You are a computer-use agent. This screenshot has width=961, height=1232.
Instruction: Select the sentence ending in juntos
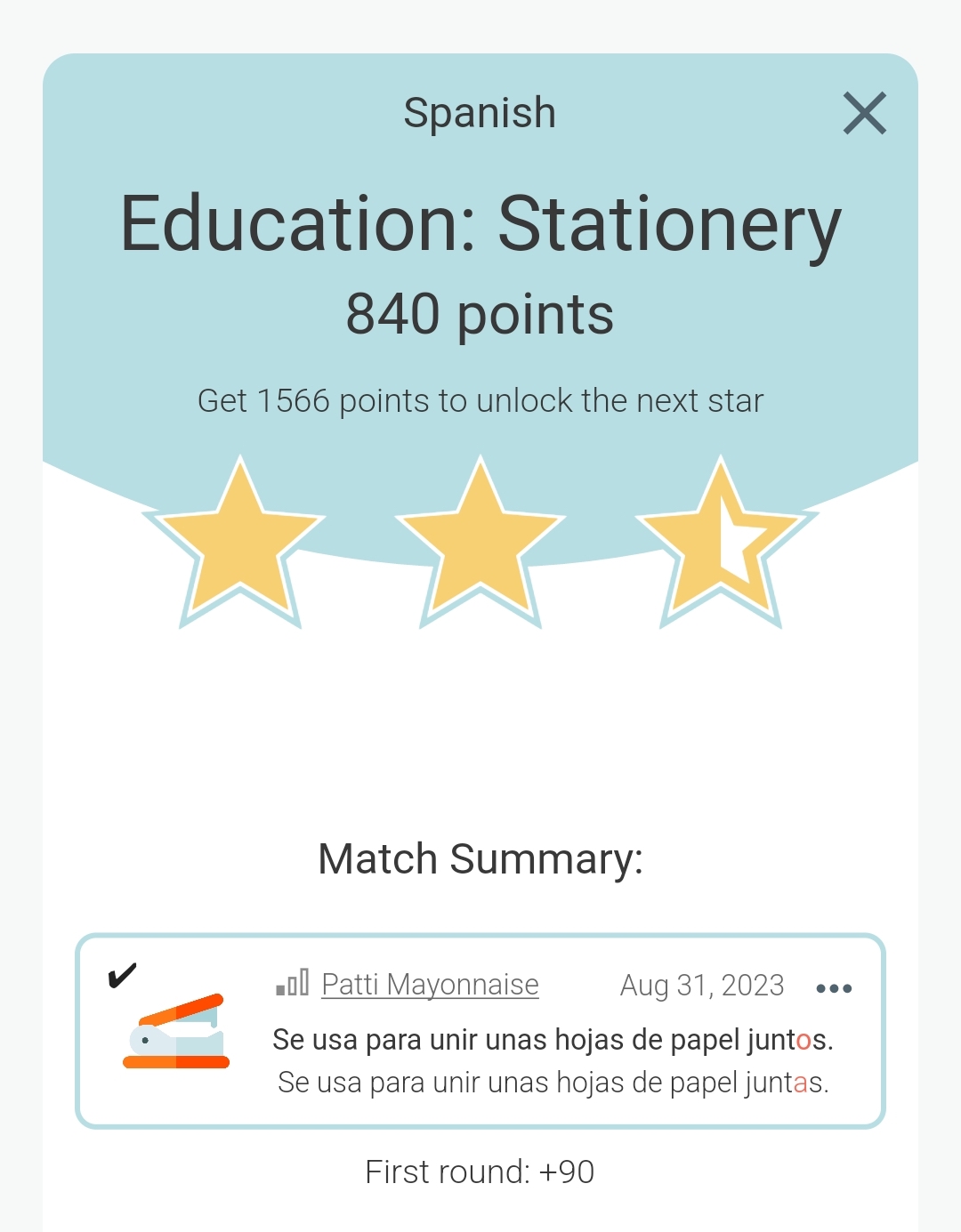click(x=553, y=1039)
